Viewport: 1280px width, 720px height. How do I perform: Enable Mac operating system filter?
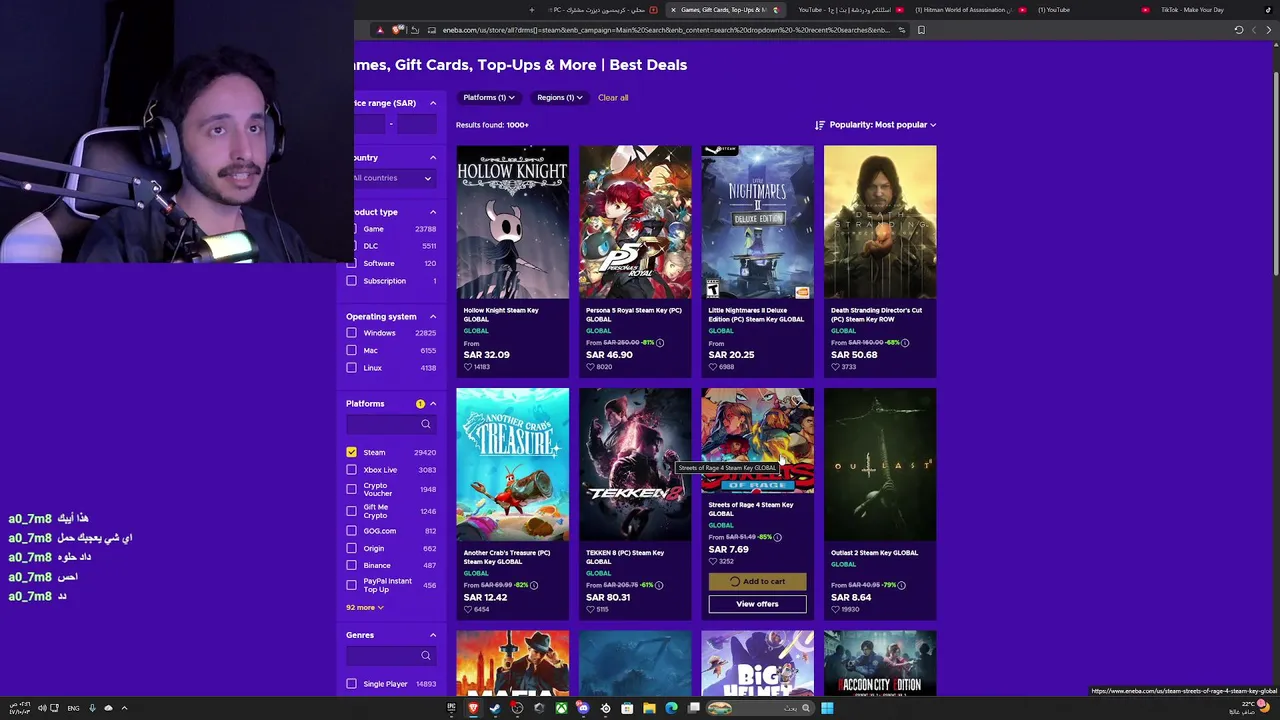point(352,350)
